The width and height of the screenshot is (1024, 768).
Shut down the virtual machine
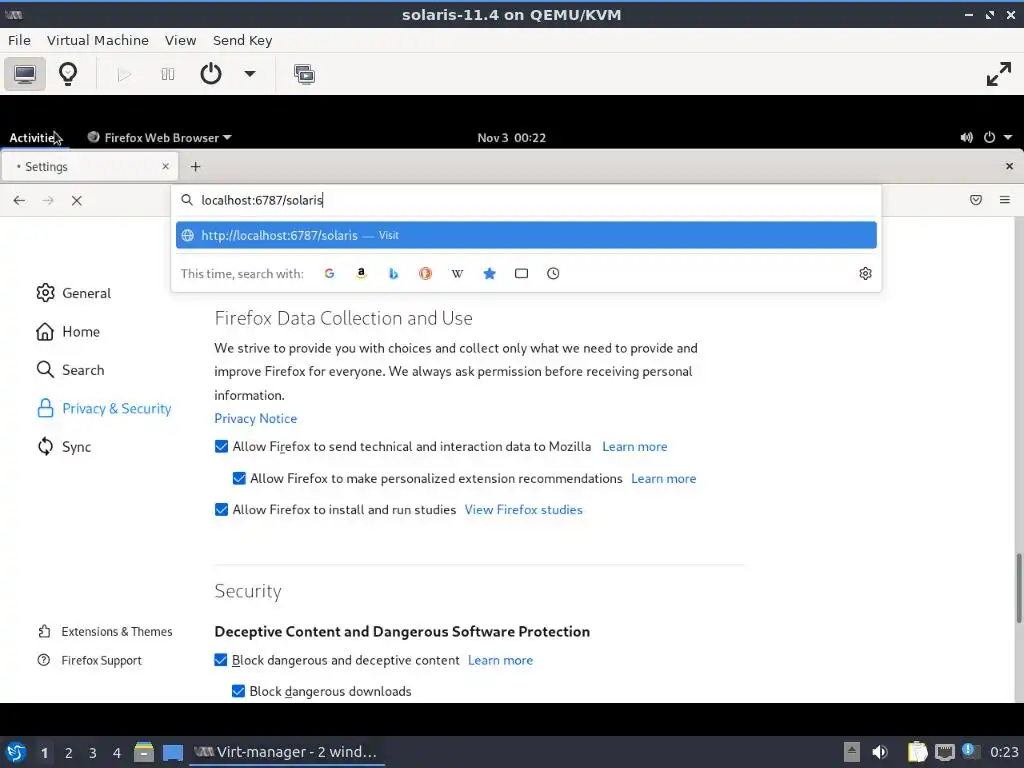pos(210,74)
